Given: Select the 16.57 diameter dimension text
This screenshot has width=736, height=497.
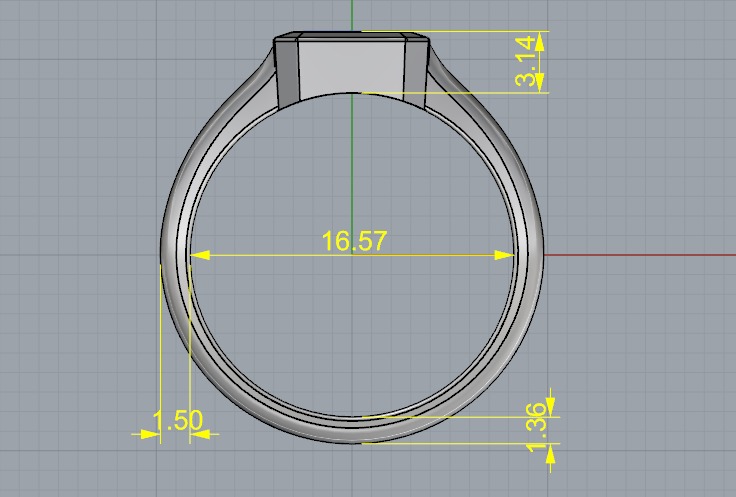Looking at the screenshot, I should (354, 241).
